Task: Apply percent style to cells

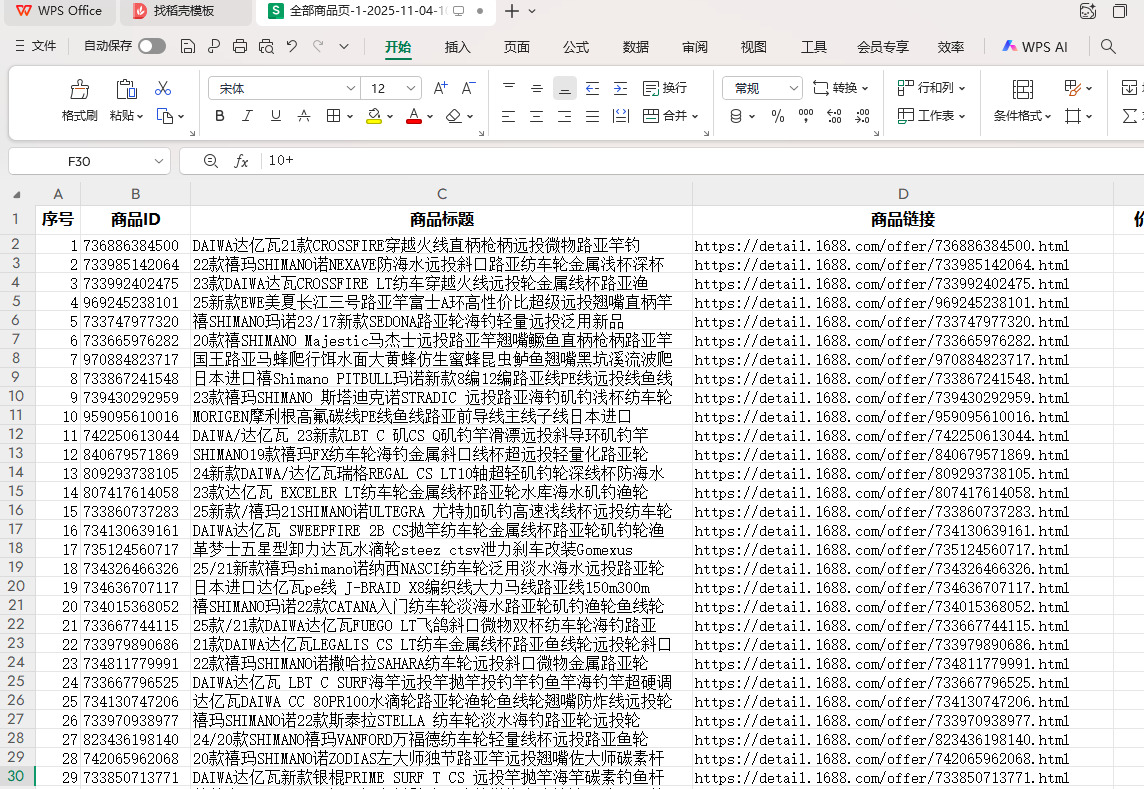Action: [778, 116]
